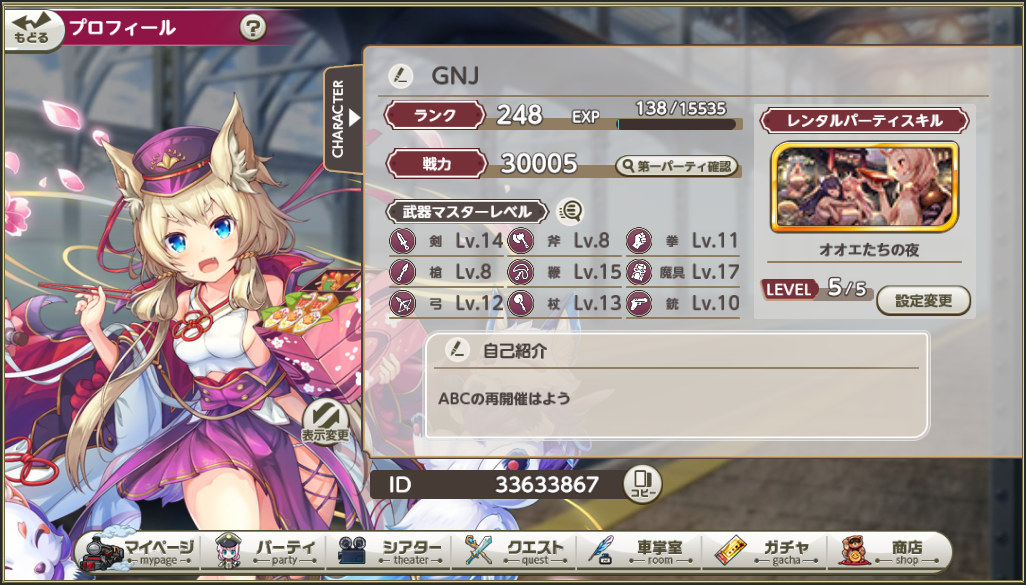Edit player name pencil icon beside GNJ
This screenshot has width=1026, height=585.
pos(400,76)
